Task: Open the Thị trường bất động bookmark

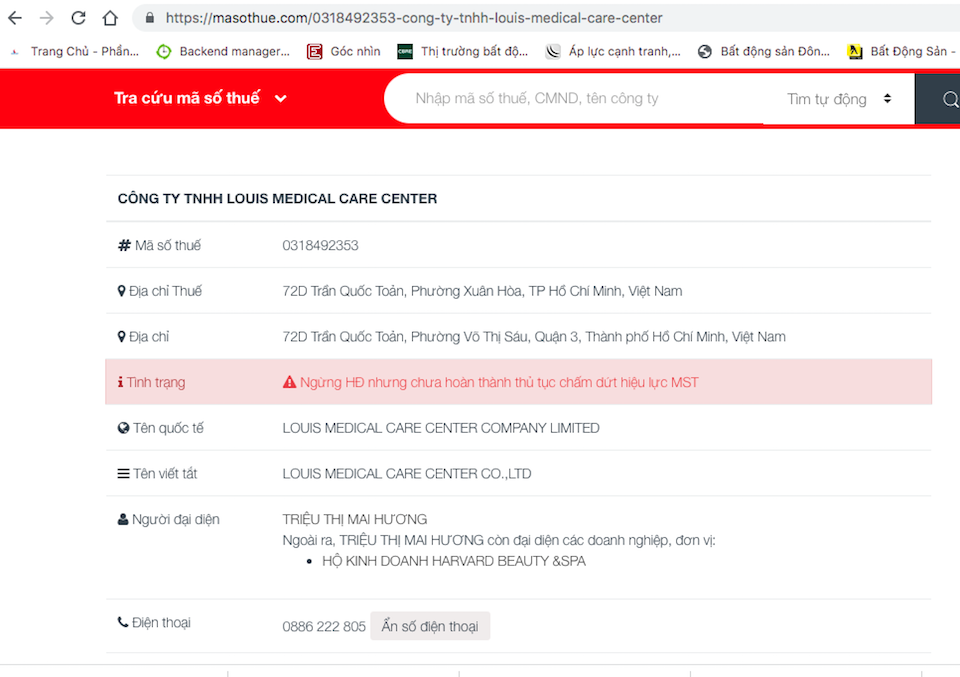Action: tap(463, 51)
